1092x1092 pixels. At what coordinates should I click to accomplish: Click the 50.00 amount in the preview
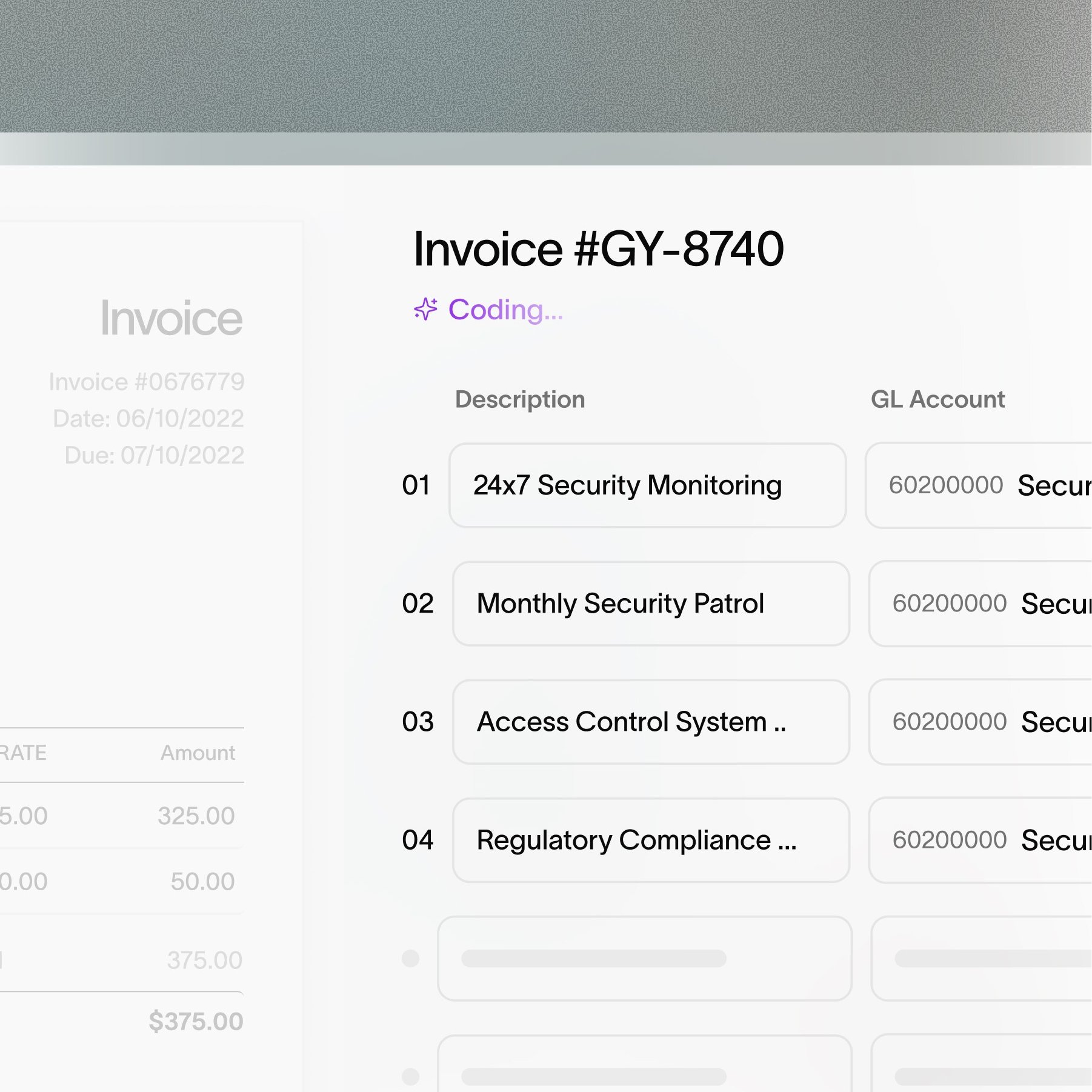pyautogui.click(x=202, y=882)
